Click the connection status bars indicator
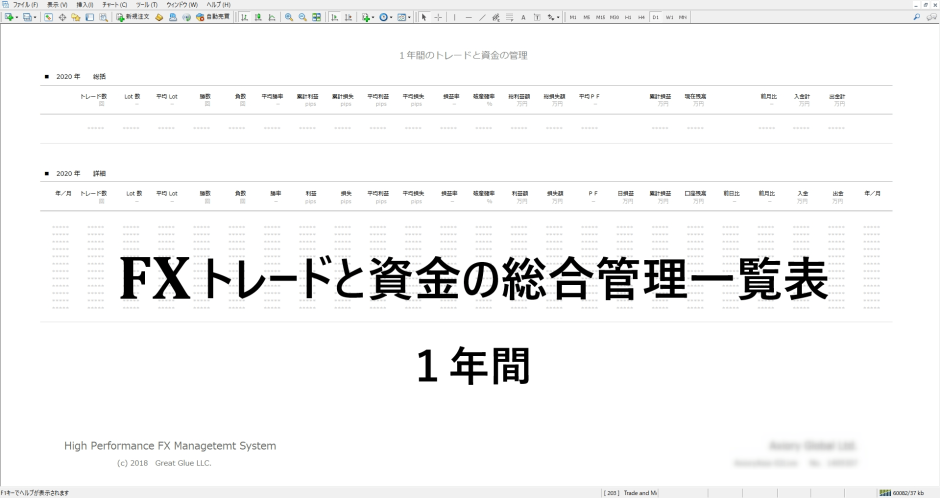 pos(885,493)
